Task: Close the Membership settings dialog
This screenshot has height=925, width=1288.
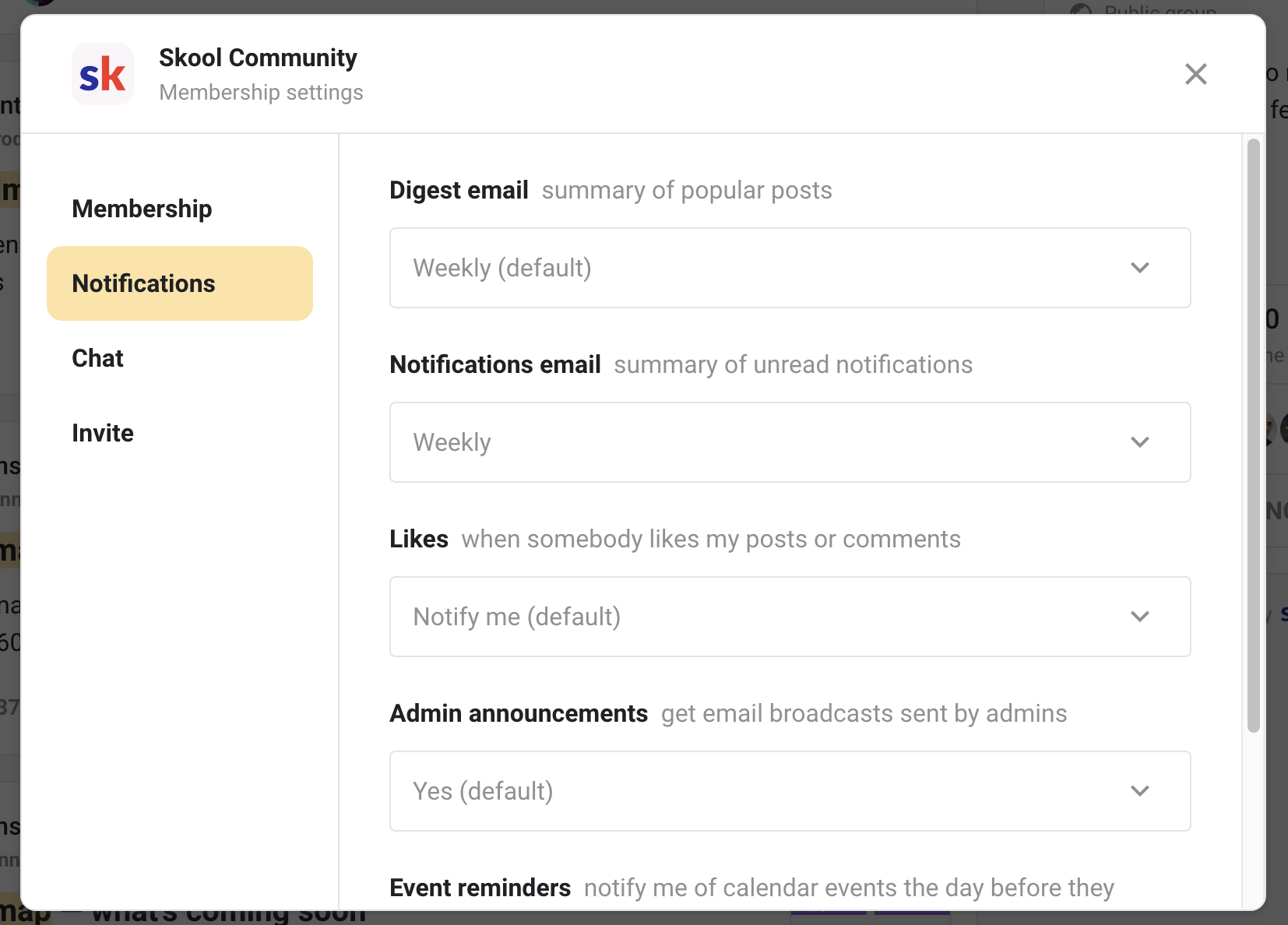Action: [x=1195, y=74]
